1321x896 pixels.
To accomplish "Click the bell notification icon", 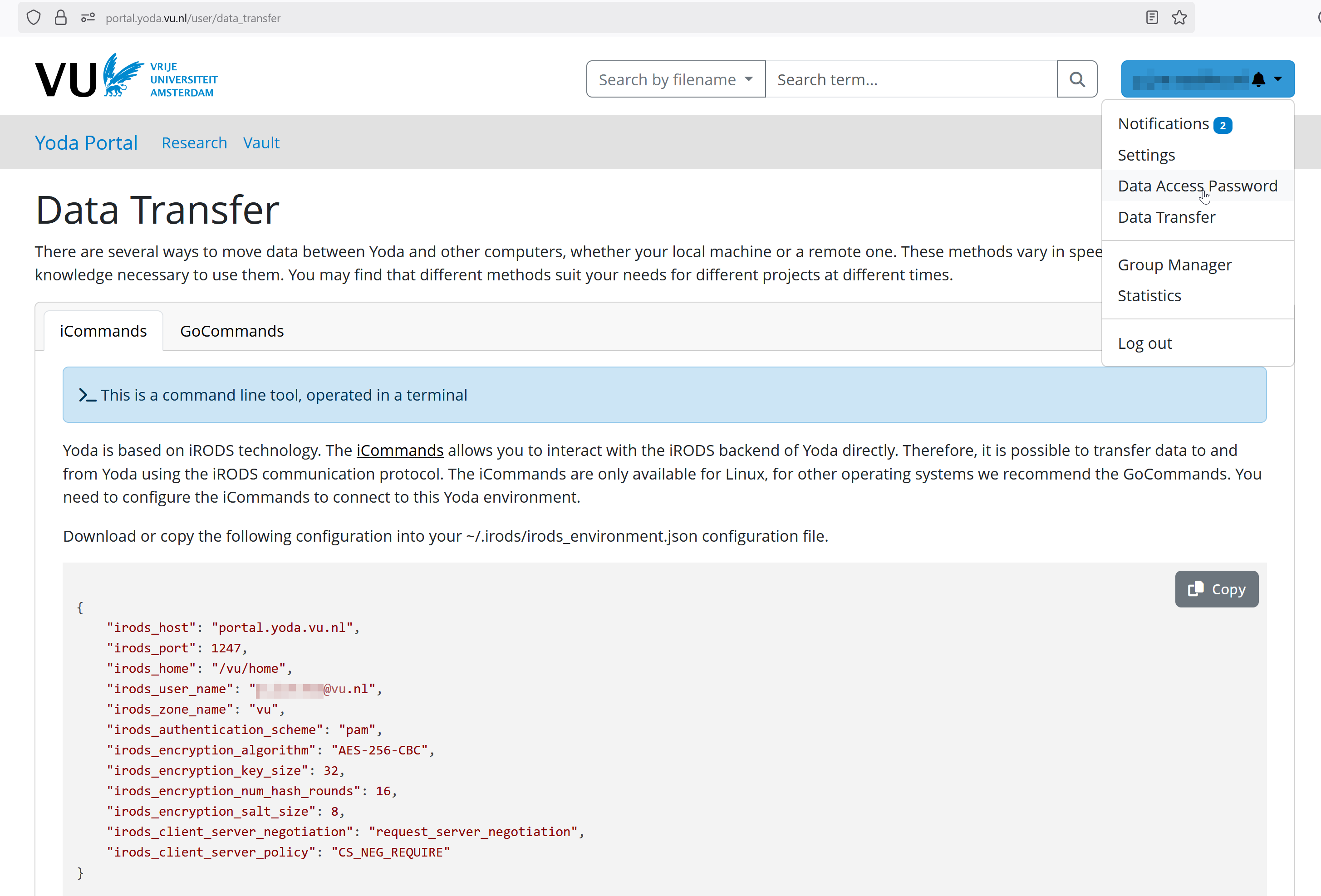I will click(1258, 79).
